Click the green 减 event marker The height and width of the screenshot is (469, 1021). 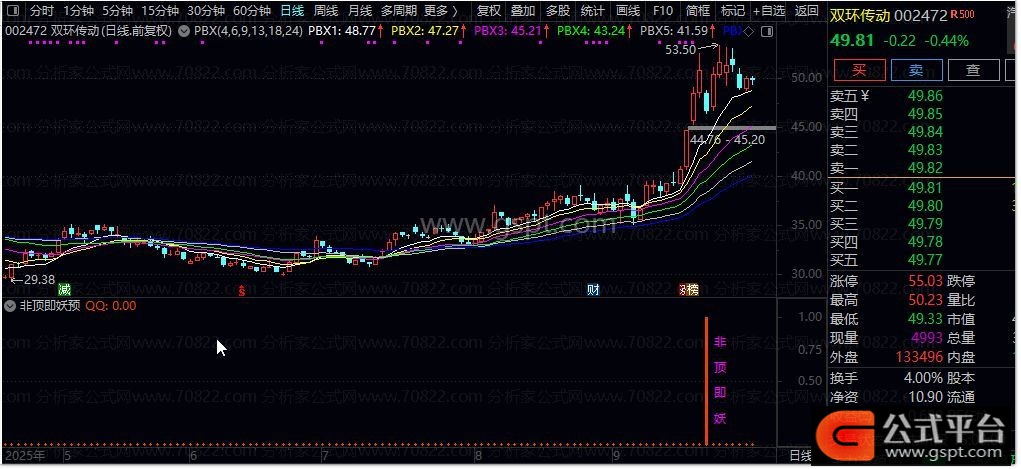point(65,289)
